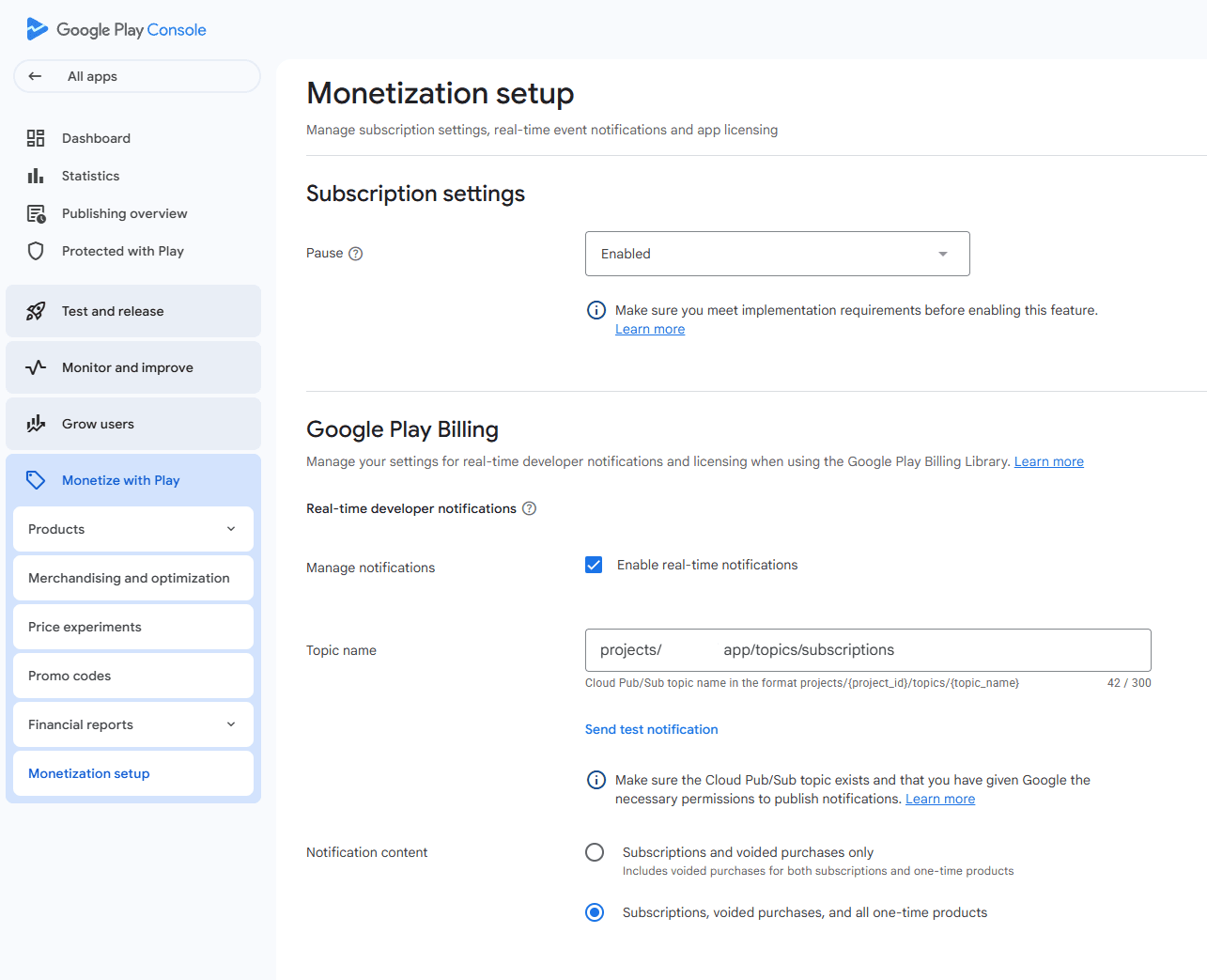Click the help icon next to Pause
Screen dimensions: 1207x980
click(355, 254)
